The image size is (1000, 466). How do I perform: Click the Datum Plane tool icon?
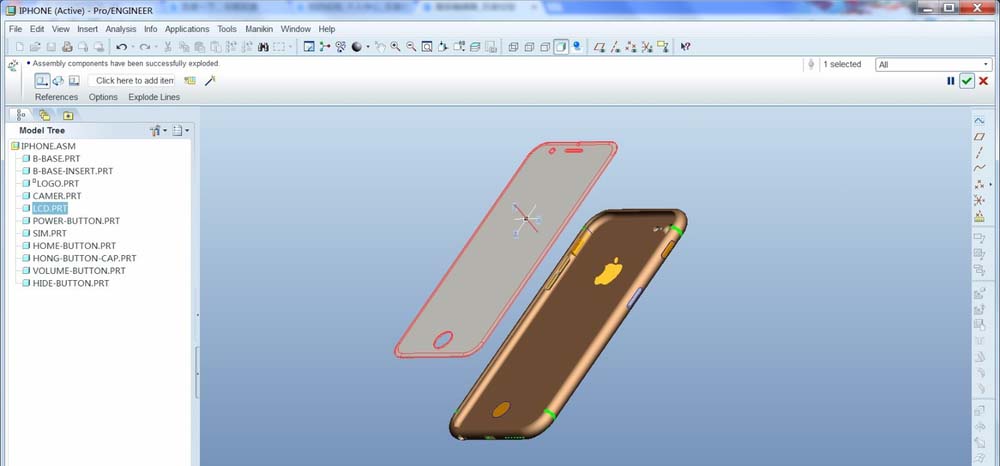click(x=979, y=136)
